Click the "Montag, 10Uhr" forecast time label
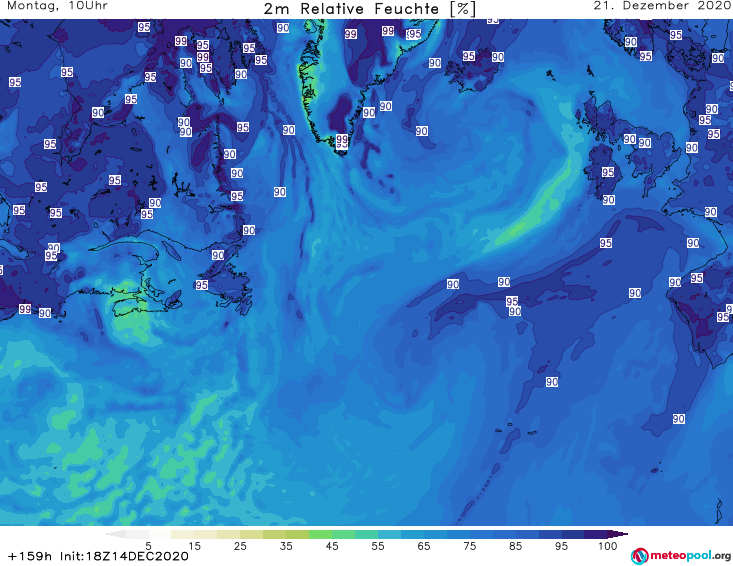The height and width of the screenshot is (566, 733). point(57,6)
